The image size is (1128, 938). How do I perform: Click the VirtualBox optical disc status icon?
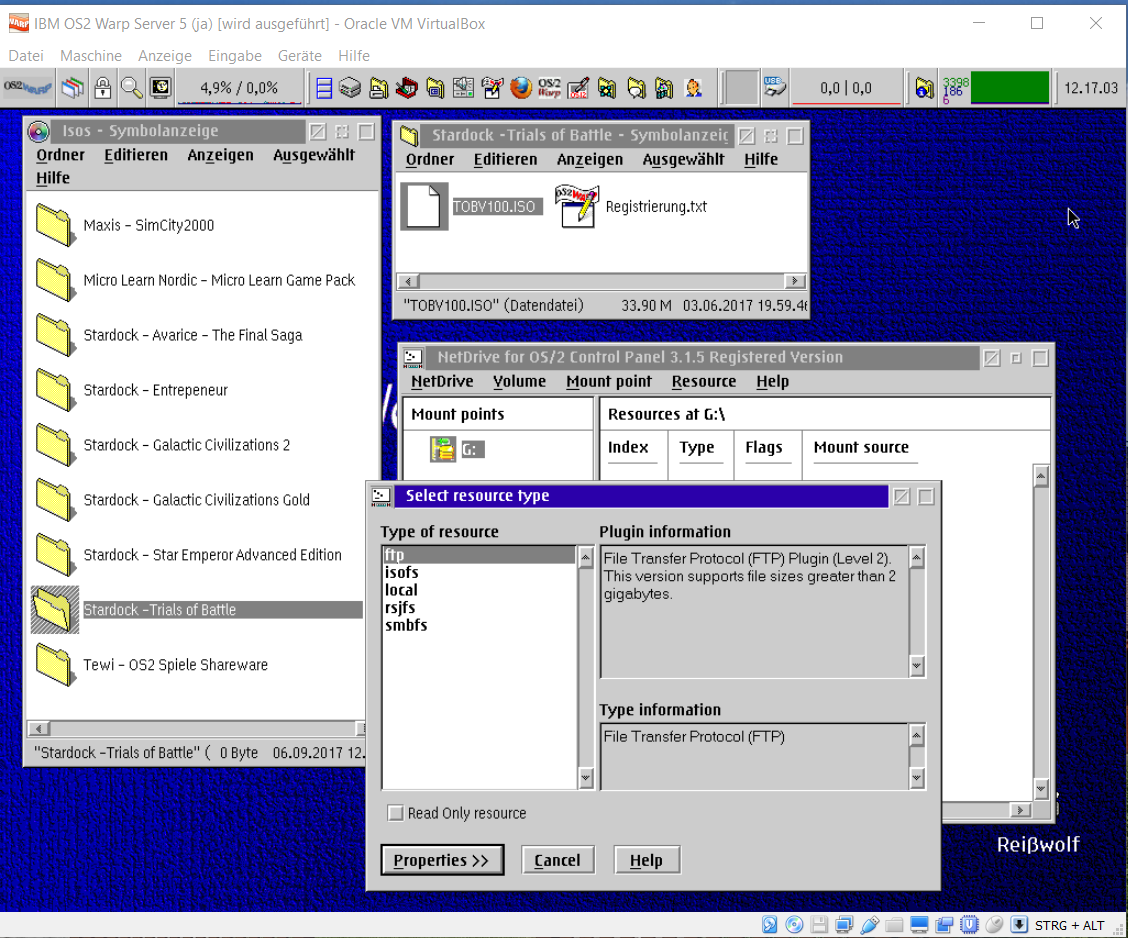[x=794, y=924]
